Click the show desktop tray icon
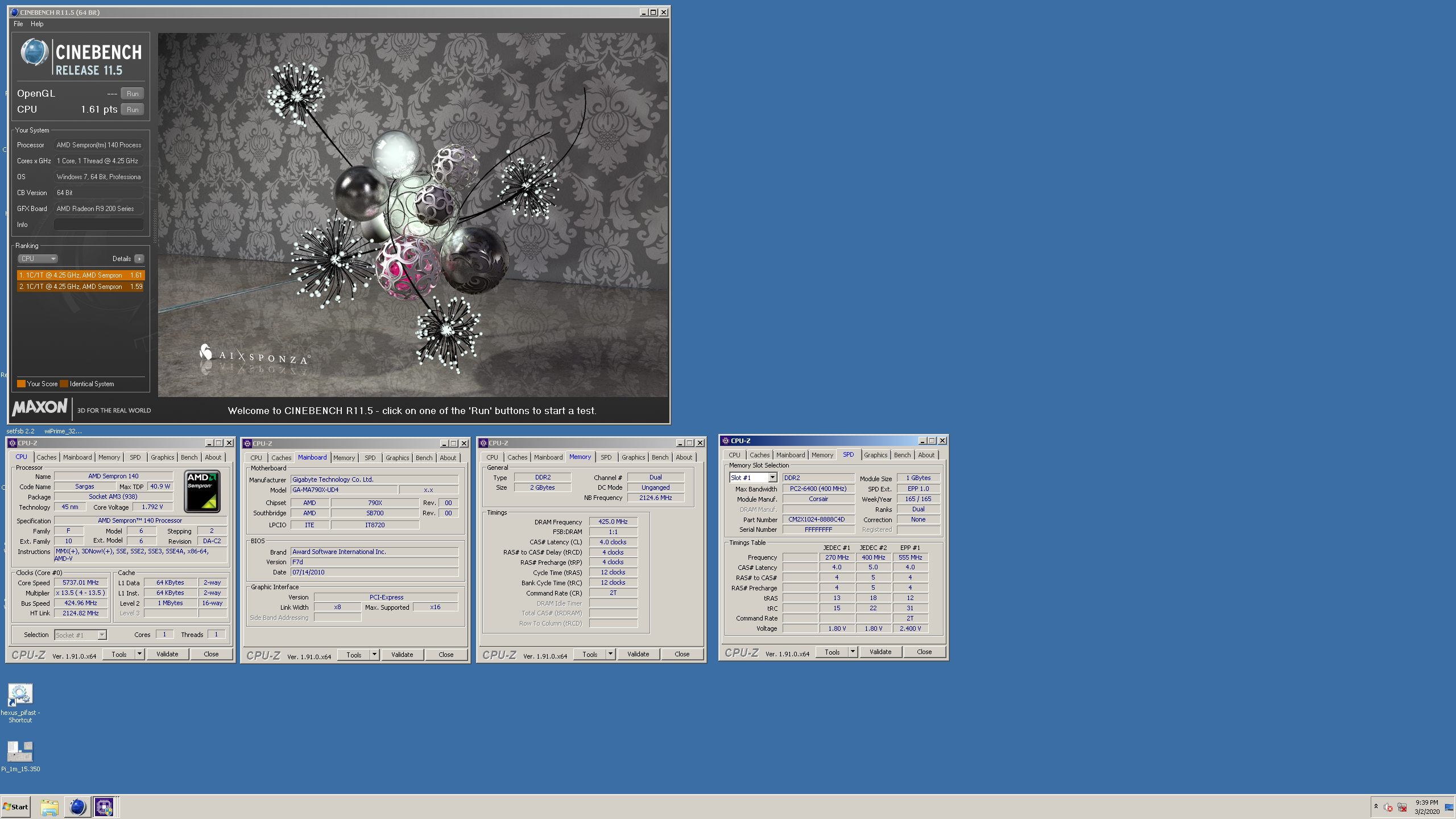The height and width of the screenshot is (819, 1456). tap(1449, 807)
